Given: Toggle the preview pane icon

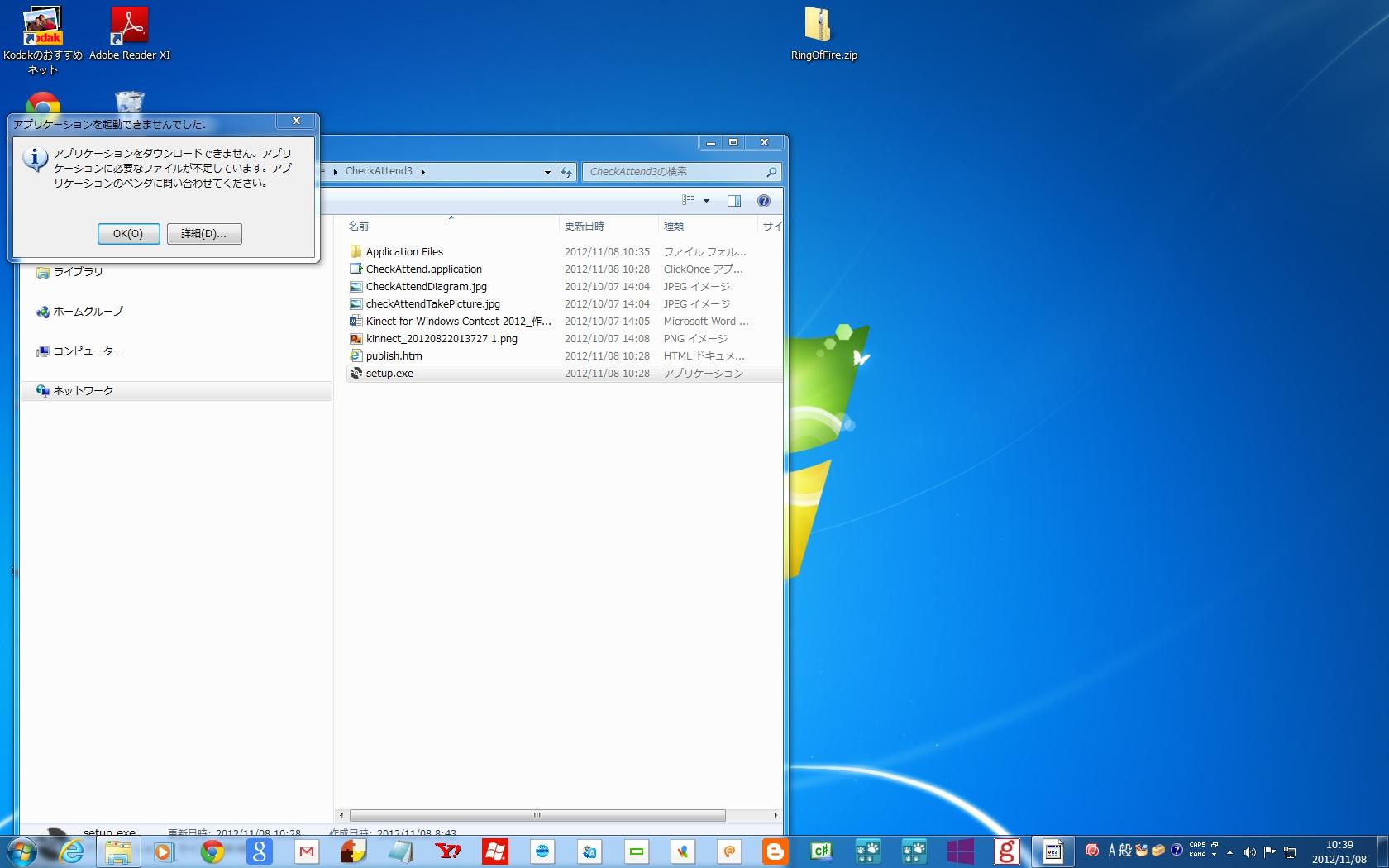Looking at the screenshot, I should click(x=733, y=201).
